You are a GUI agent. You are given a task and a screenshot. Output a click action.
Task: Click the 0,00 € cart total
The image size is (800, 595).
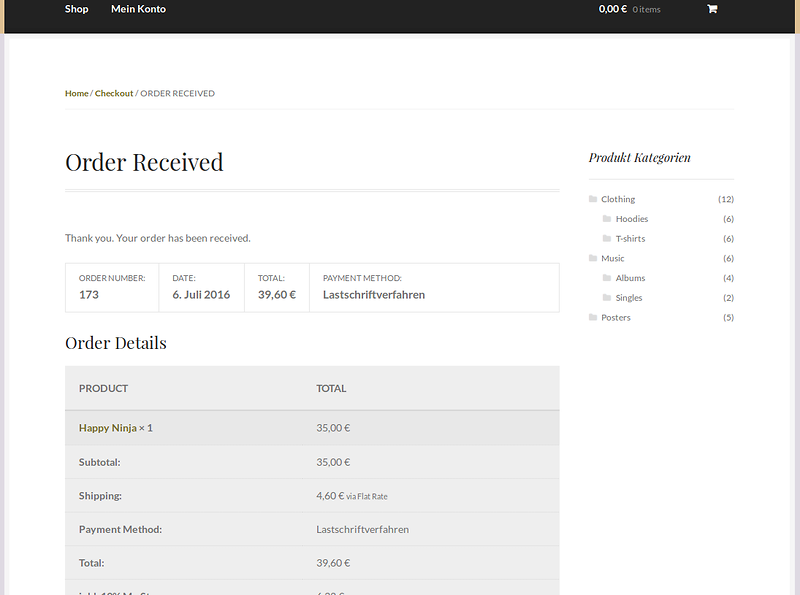[x=612, y=9]
